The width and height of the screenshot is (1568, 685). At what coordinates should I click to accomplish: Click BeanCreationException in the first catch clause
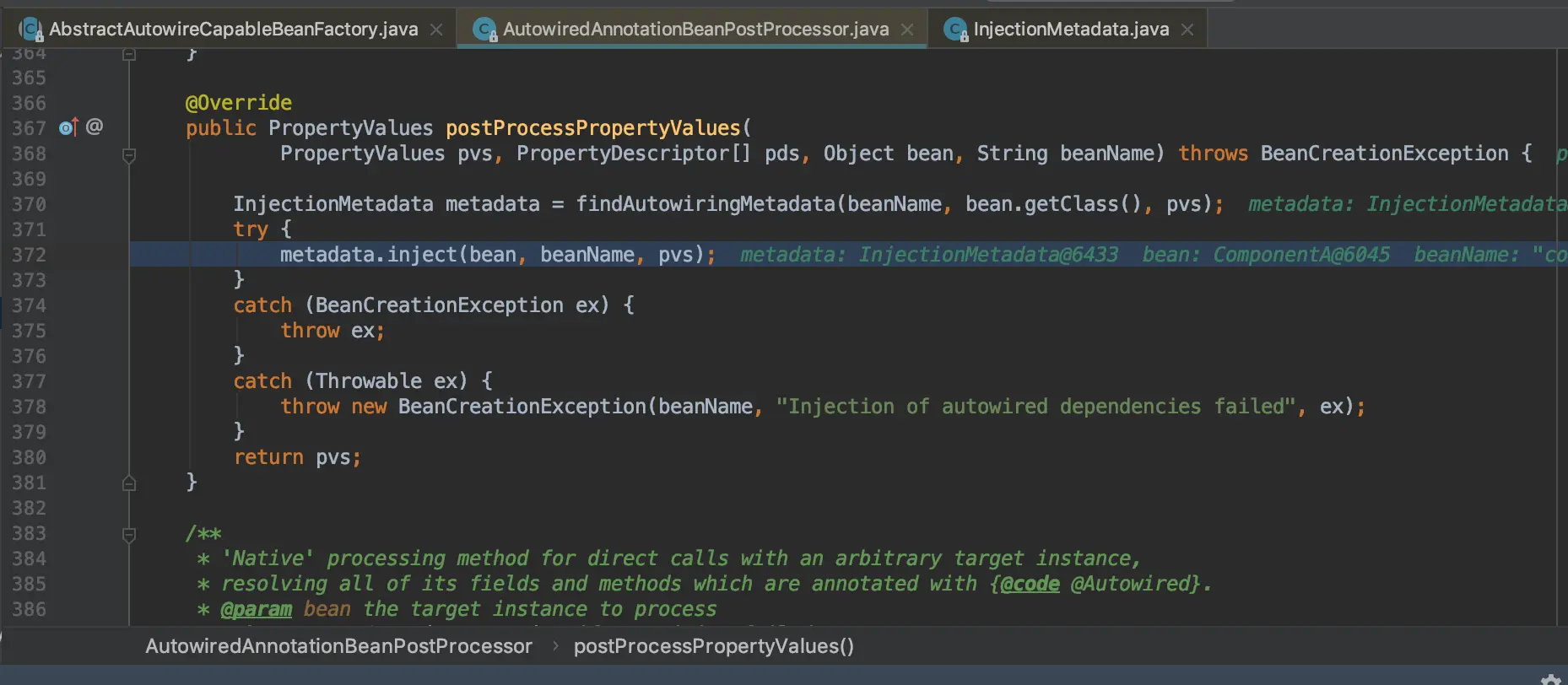point(439,305)
